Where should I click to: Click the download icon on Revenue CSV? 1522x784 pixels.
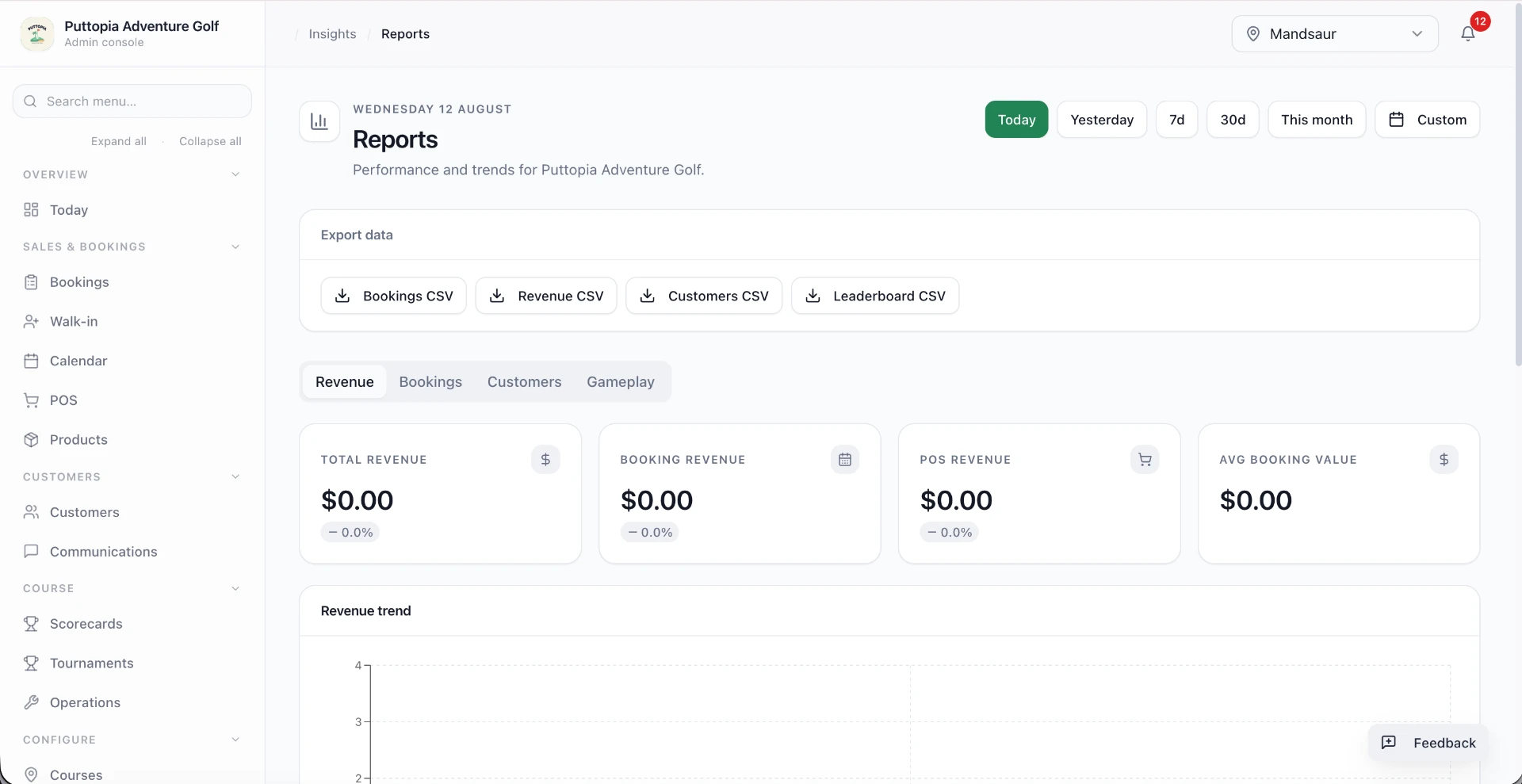coord(497,296)
